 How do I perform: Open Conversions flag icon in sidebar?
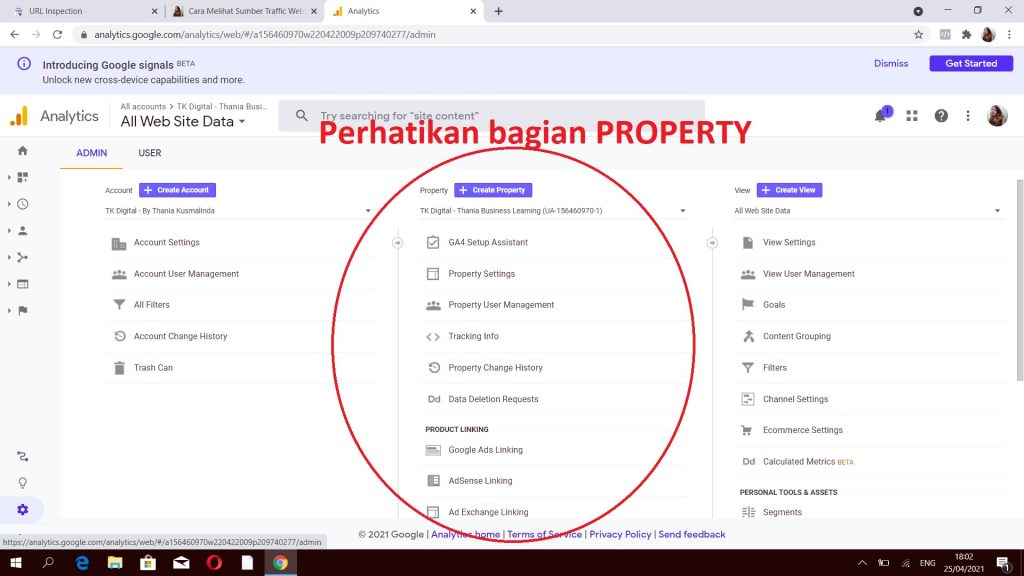coord(23,311)
